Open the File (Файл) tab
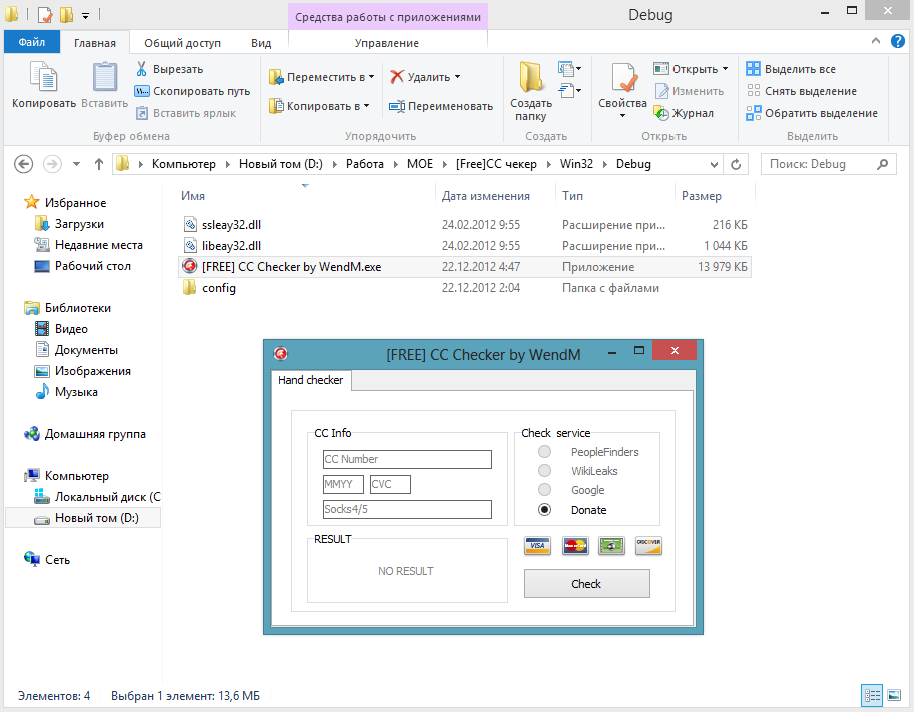 (x=31, y=43)
